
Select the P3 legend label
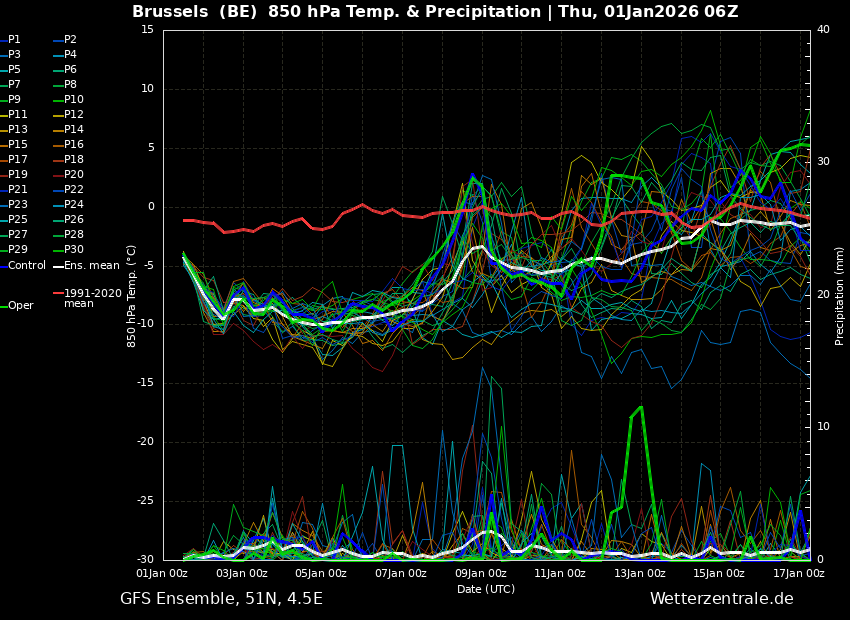coord(14,55)
